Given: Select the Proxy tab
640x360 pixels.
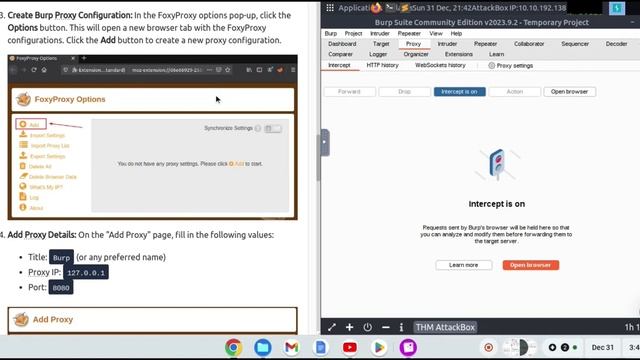Looking at the screenshot, I should 413,44.
